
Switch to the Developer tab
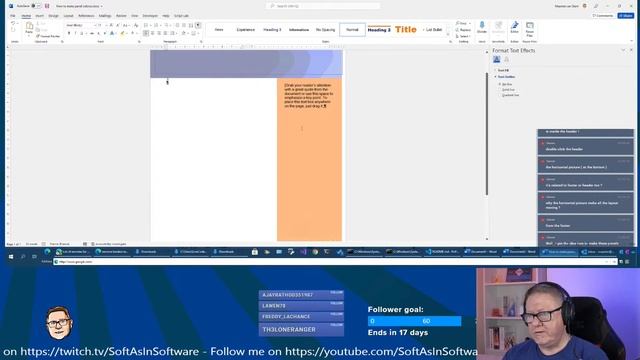[x=150, y=16]
